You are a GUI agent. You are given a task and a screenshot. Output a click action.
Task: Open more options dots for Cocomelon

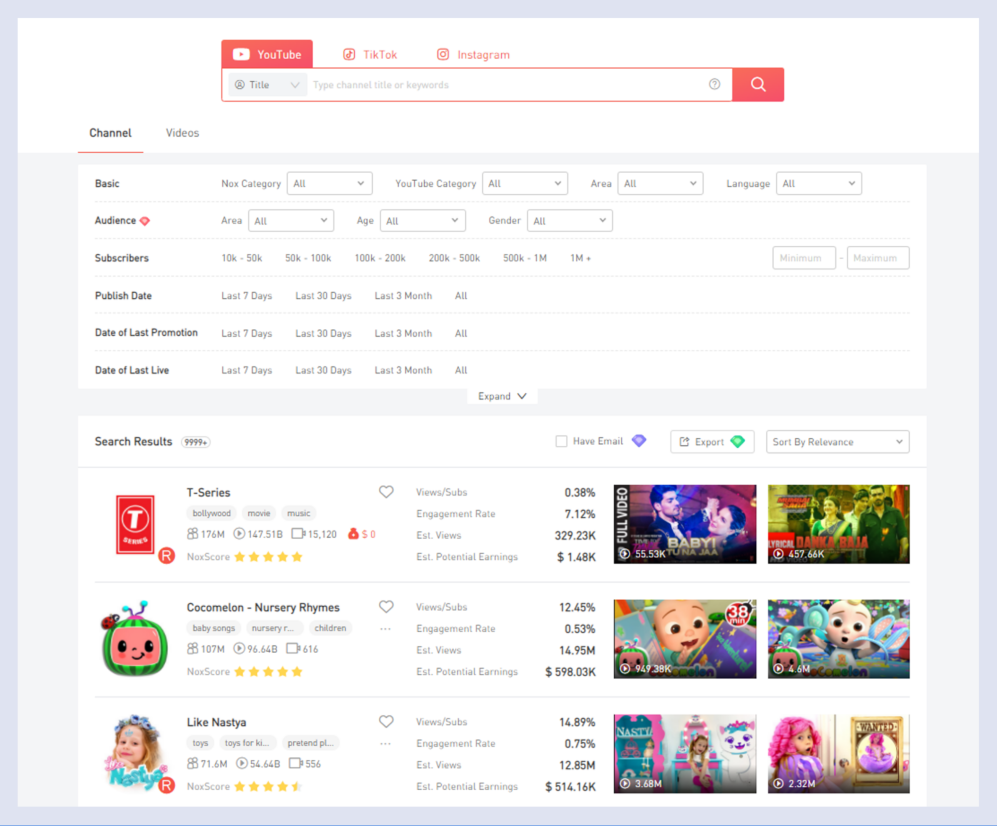(x=385, y=629)
